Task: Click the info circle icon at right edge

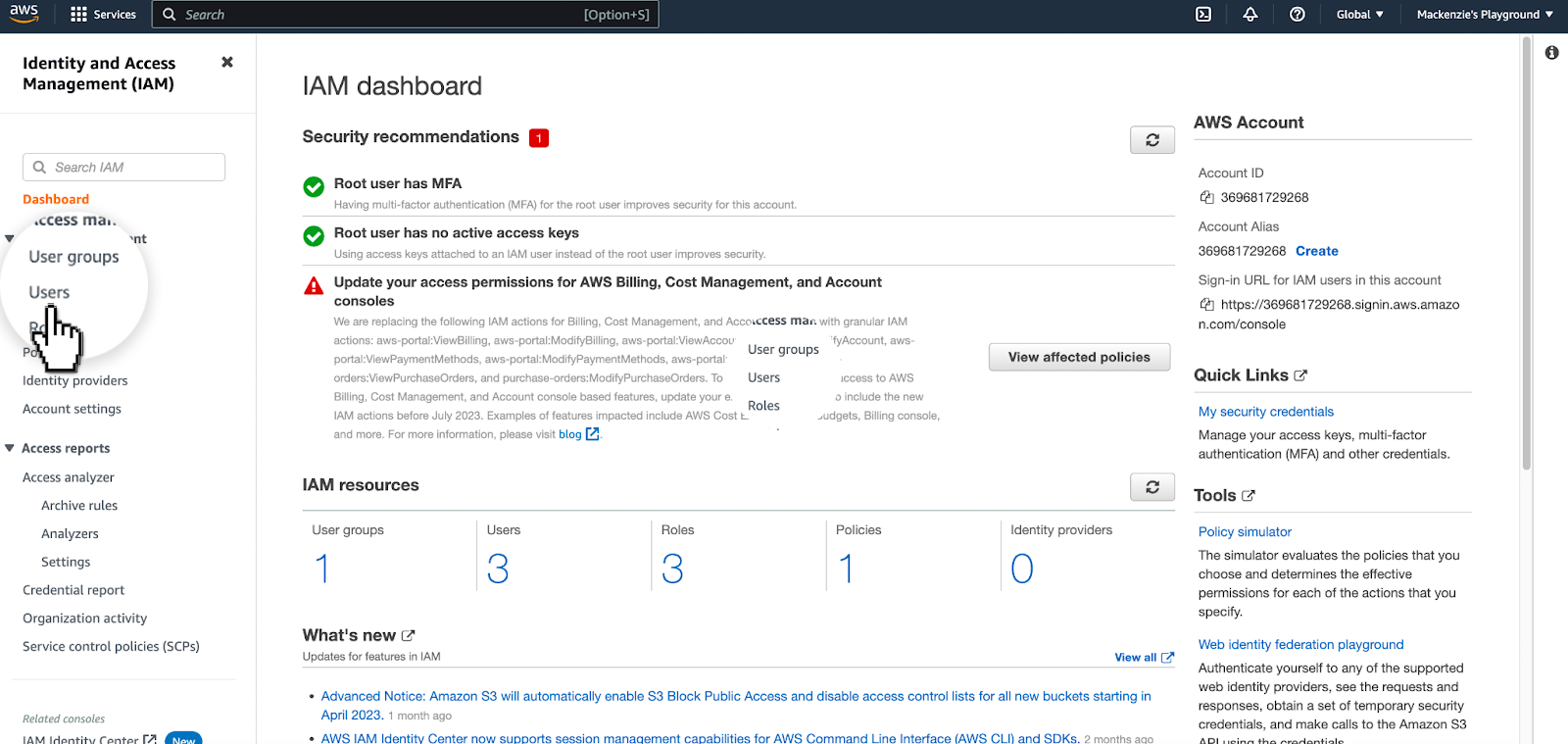Action: click(x=1552, y=53)
